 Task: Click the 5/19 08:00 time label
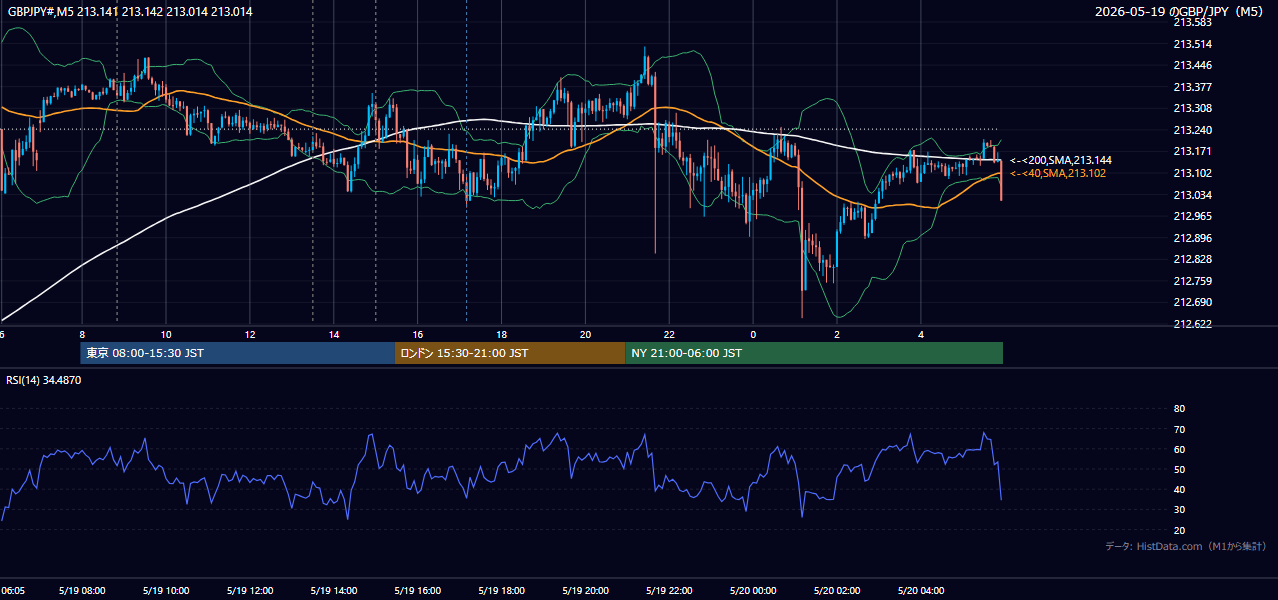(x=83, y=591)
